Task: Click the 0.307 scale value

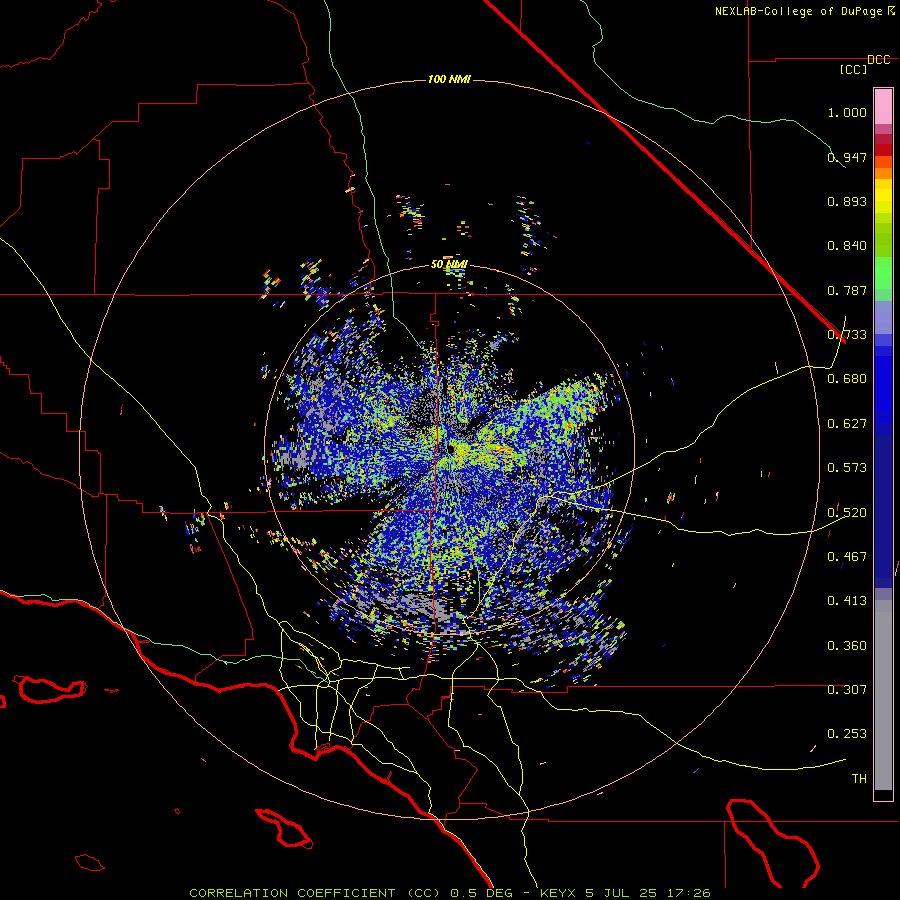Action: coord(847,689)
